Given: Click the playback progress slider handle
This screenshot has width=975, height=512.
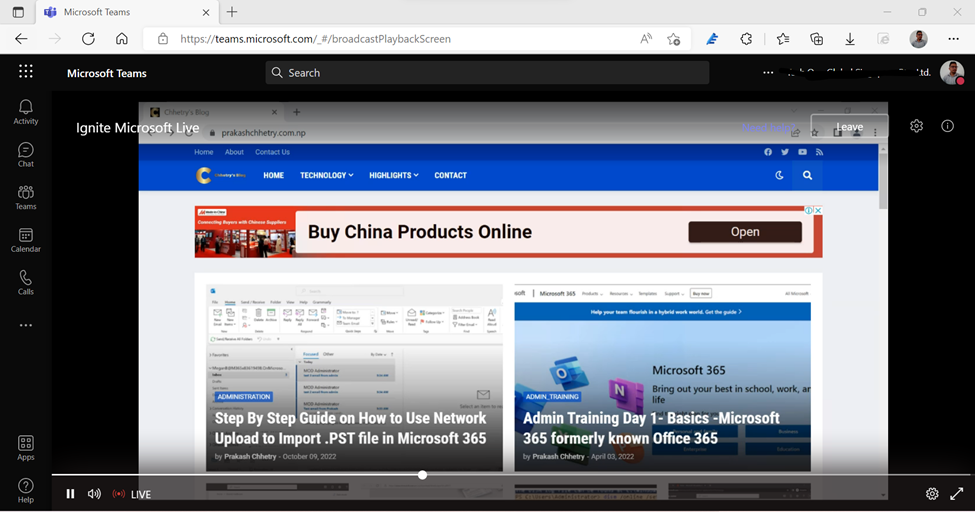Looking at the screenshot, I should click(422, 475).
